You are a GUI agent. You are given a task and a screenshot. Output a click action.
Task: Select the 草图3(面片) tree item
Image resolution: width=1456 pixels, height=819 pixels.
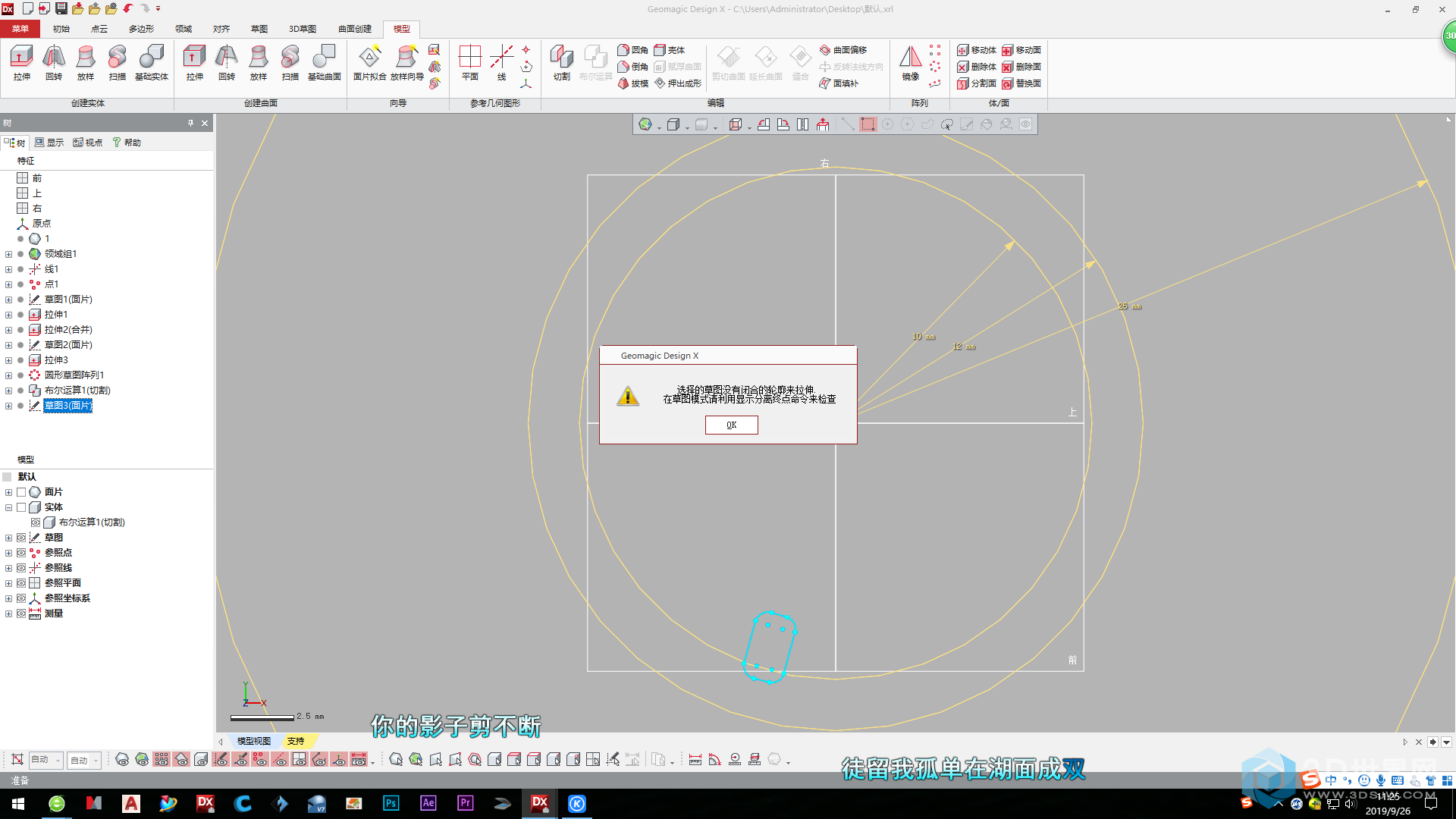(67, 406)
